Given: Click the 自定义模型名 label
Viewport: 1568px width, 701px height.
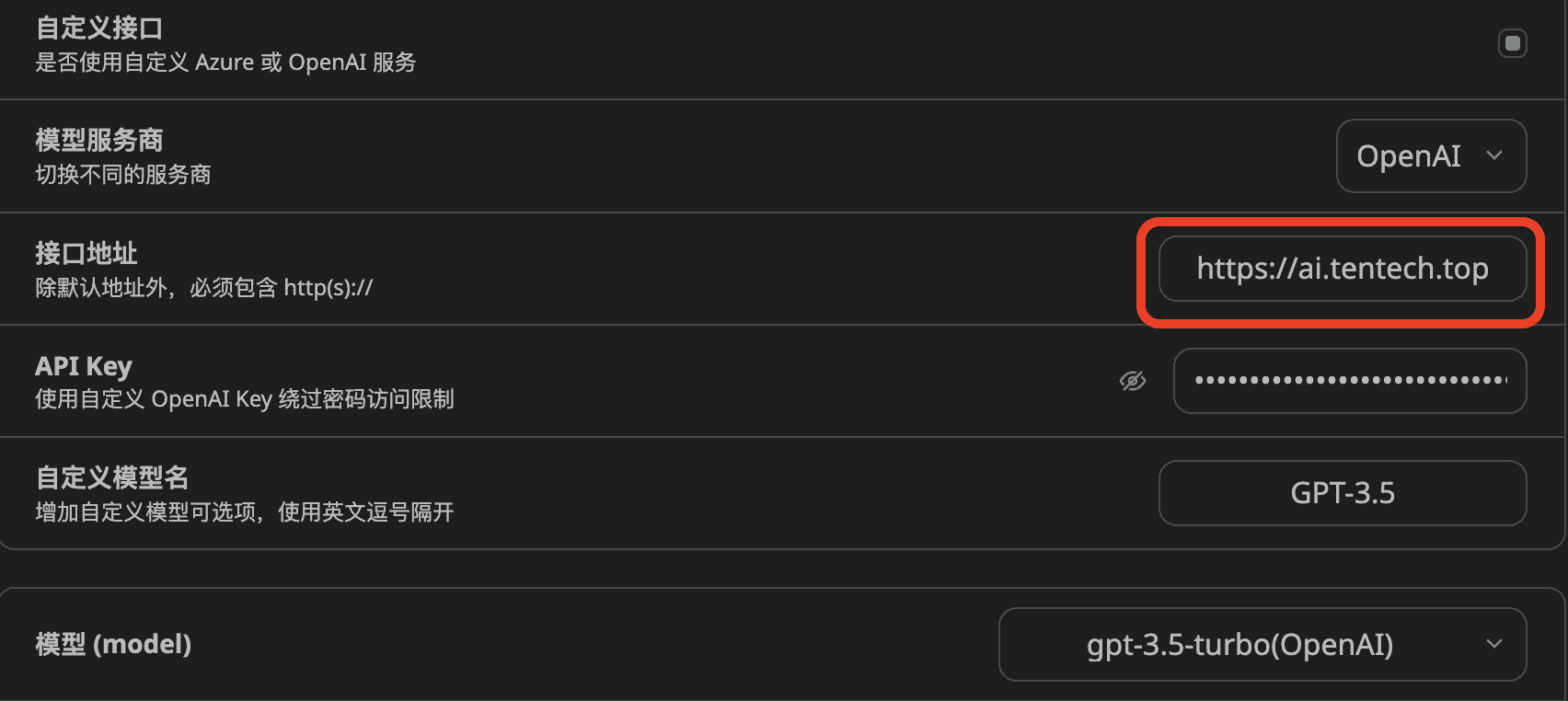Looking at the screenshot, I should pyautogui.click(x=112, y=478).
